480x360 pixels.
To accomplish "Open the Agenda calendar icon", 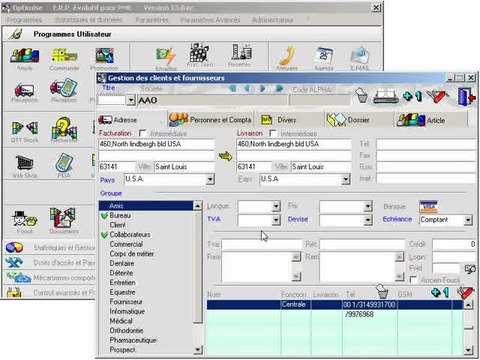I will click(324, 56).
